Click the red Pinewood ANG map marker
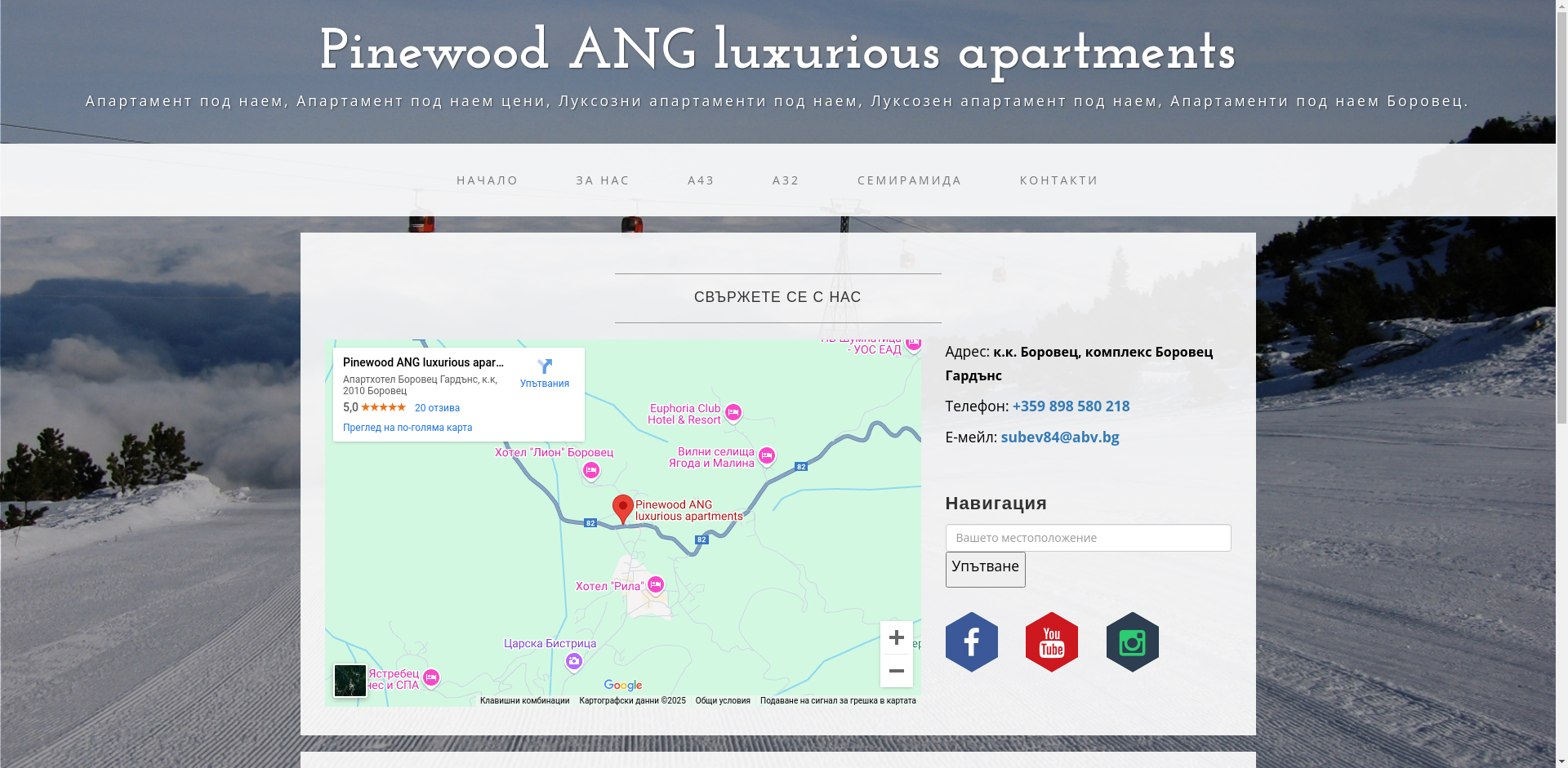The width and height of the screenshot is (1568, 768). pos(622,508)
